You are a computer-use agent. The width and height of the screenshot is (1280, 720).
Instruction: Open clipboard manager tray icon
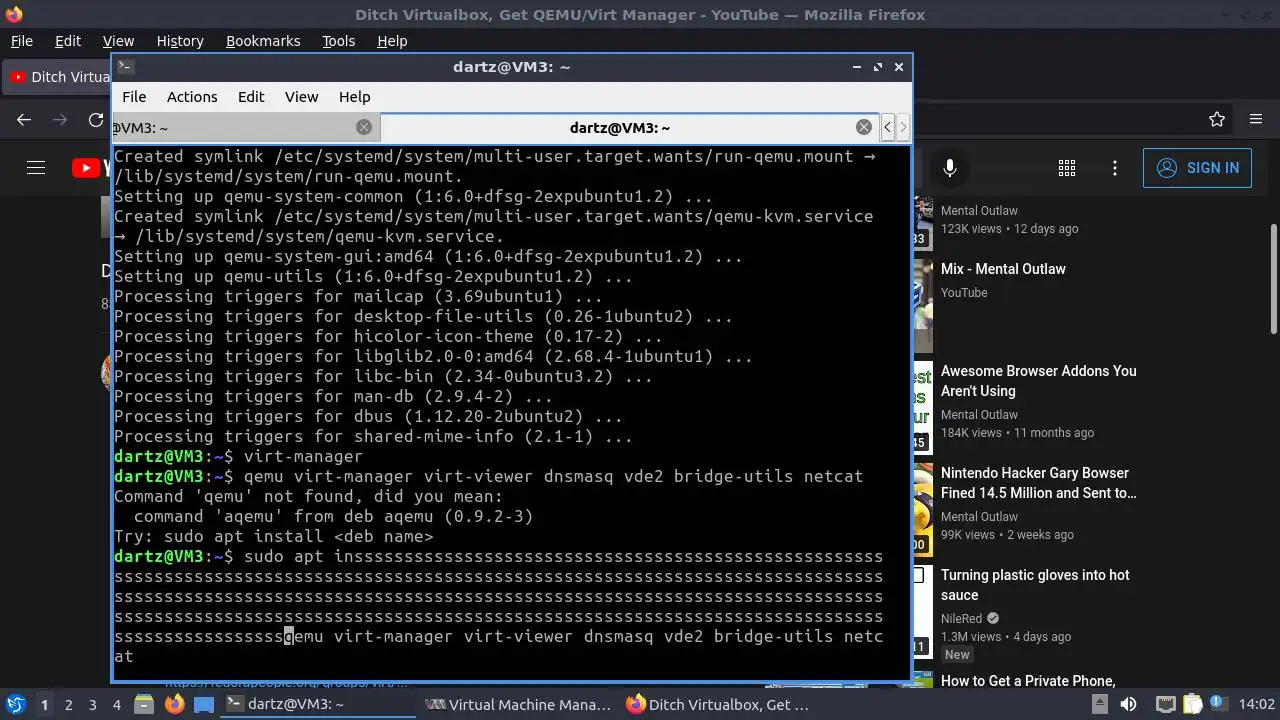pyautogui.click(x=1194, y=705)
